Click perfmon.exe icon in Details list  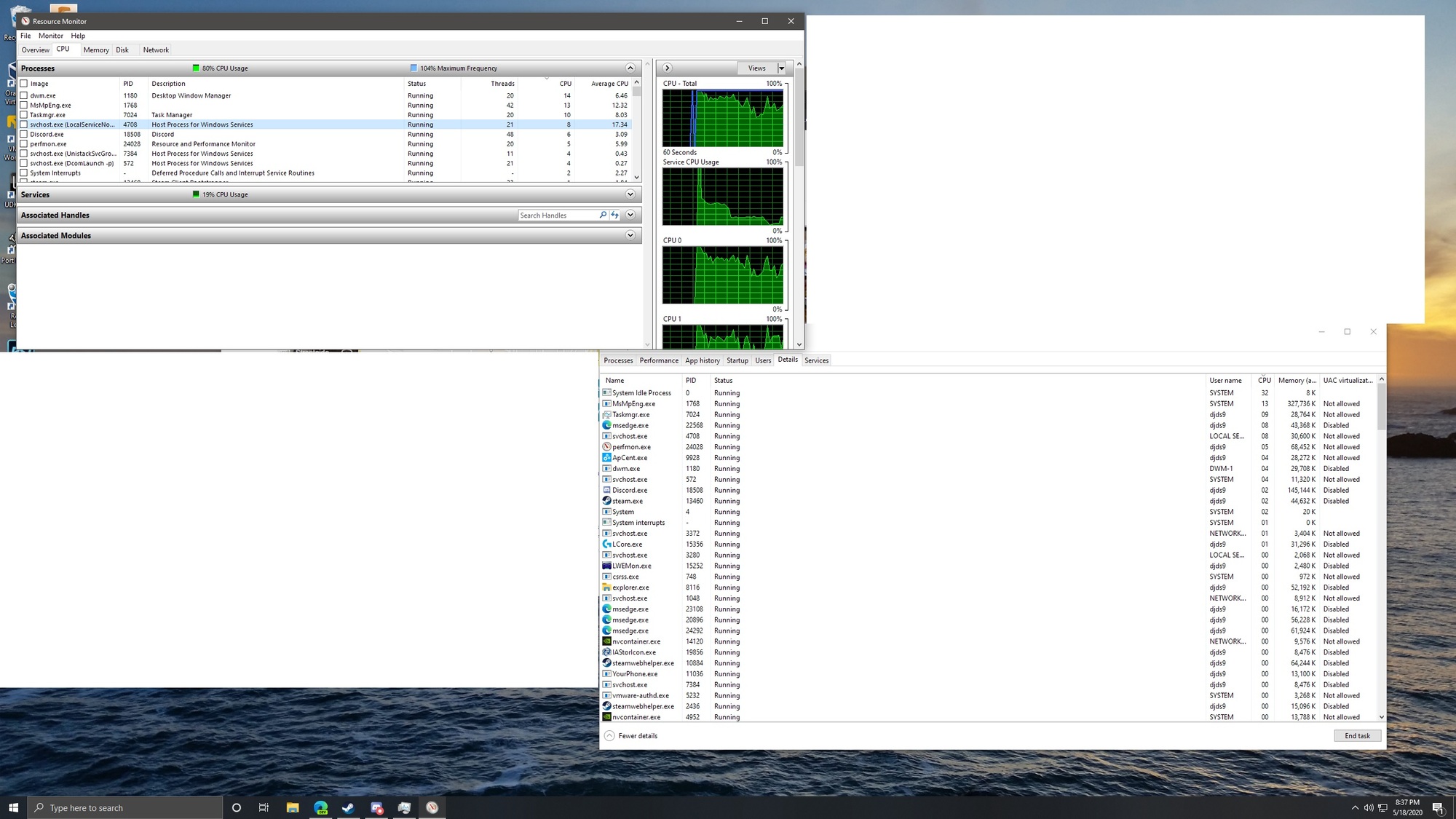point(606,446)
